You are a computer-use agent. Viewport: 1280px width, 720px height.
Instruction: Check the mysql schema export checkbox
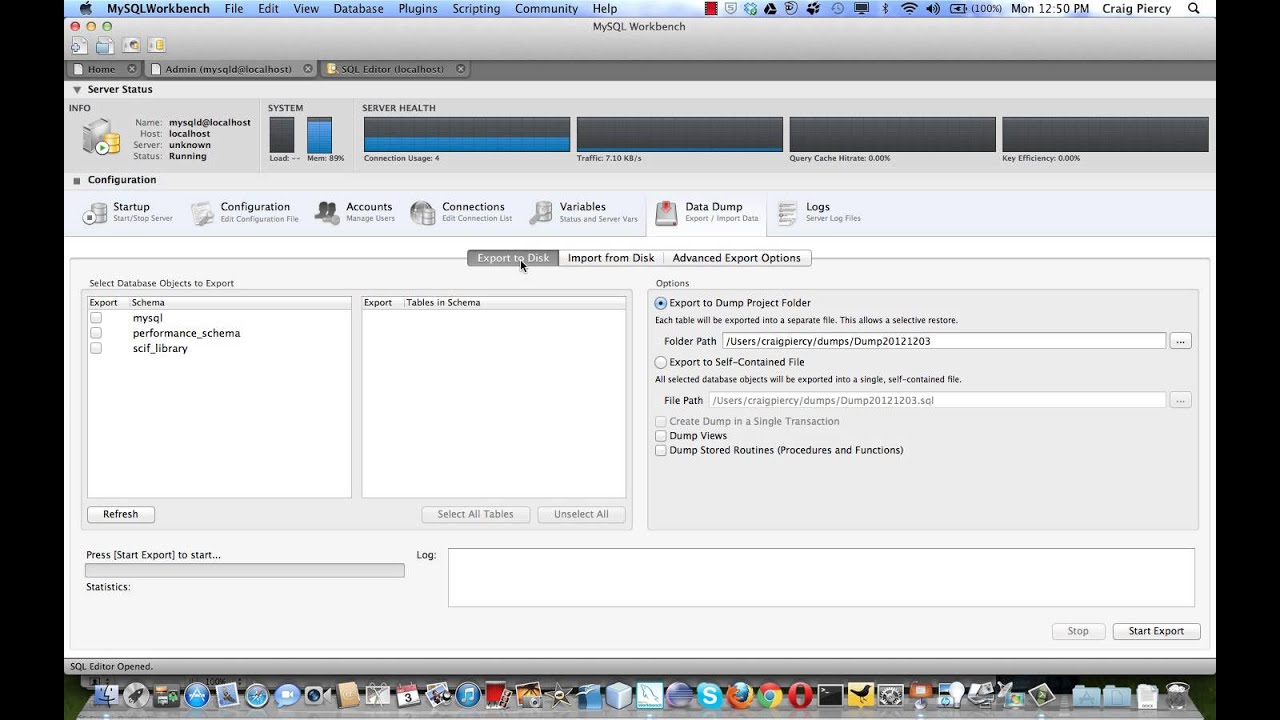[96, 318]
